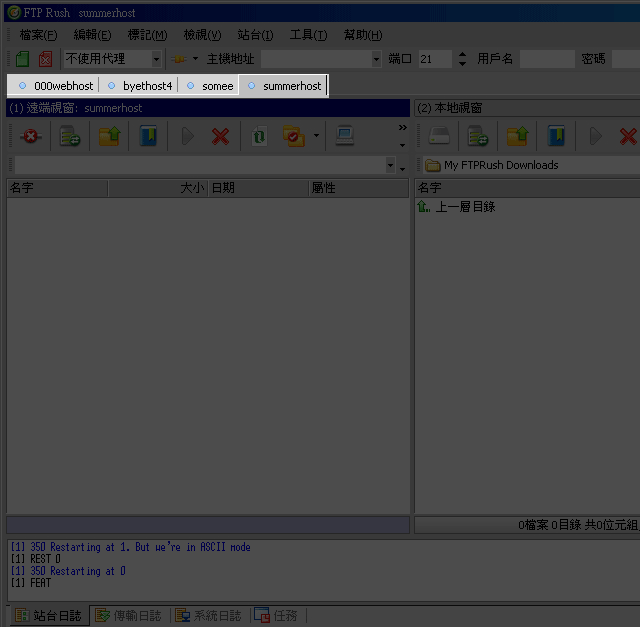Image resolution: width=640 pixels, height=627 pixels.
Task: Switch to the 站台日誌 log tab
Action: coord(49,615)
